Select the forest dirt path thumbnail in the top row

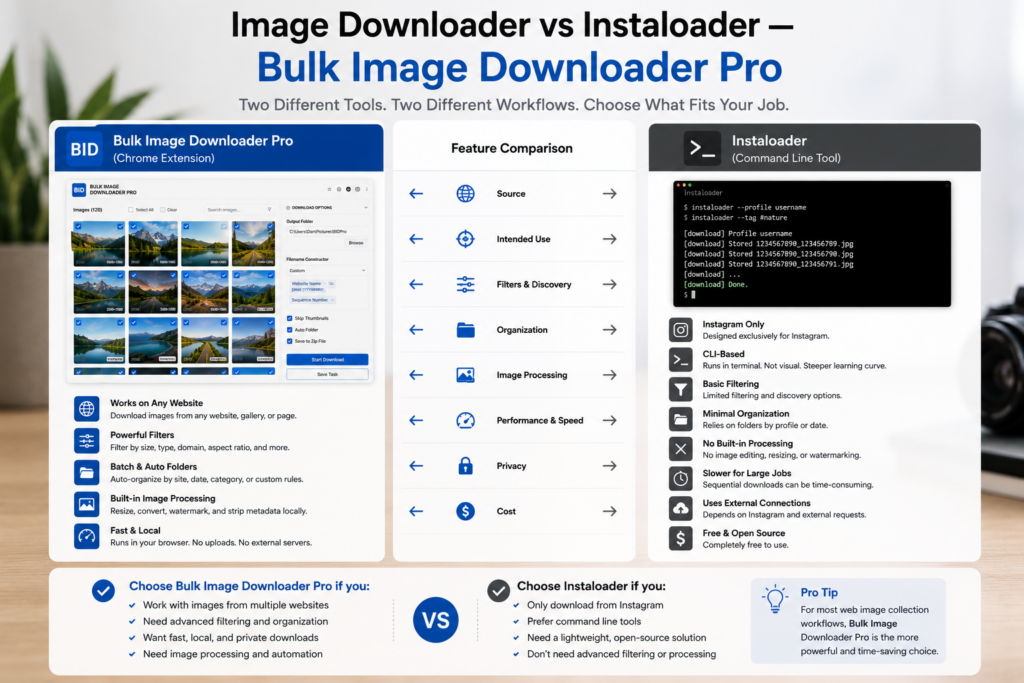click(253, 243)
